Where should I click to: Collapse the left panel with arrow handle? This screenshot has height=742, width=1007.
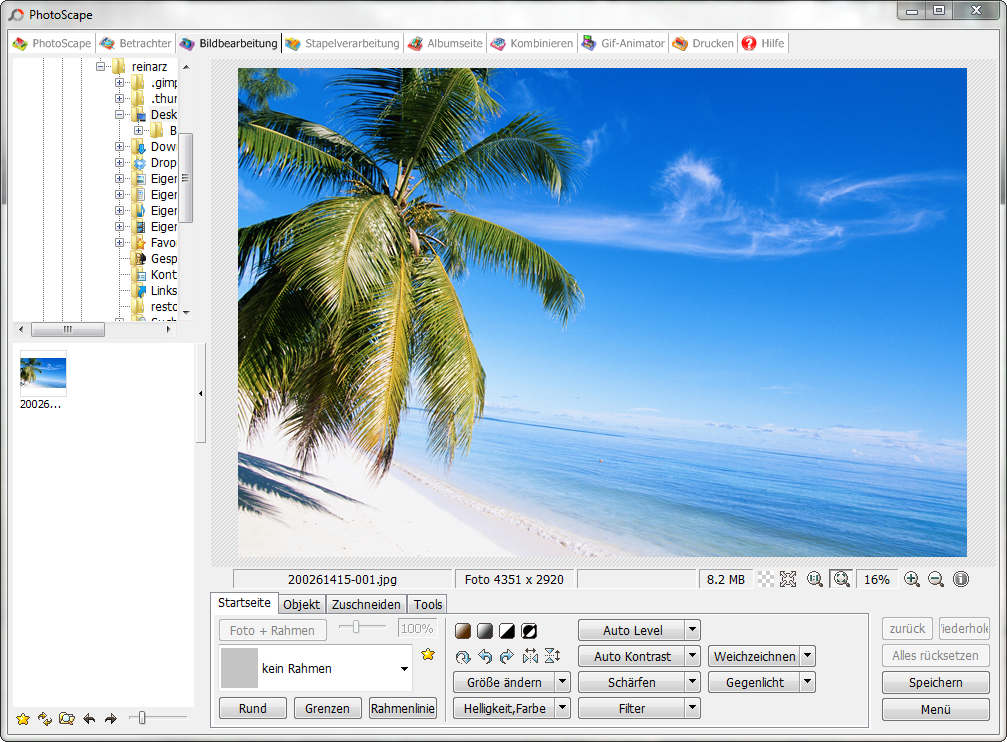[x=200, y=394]
